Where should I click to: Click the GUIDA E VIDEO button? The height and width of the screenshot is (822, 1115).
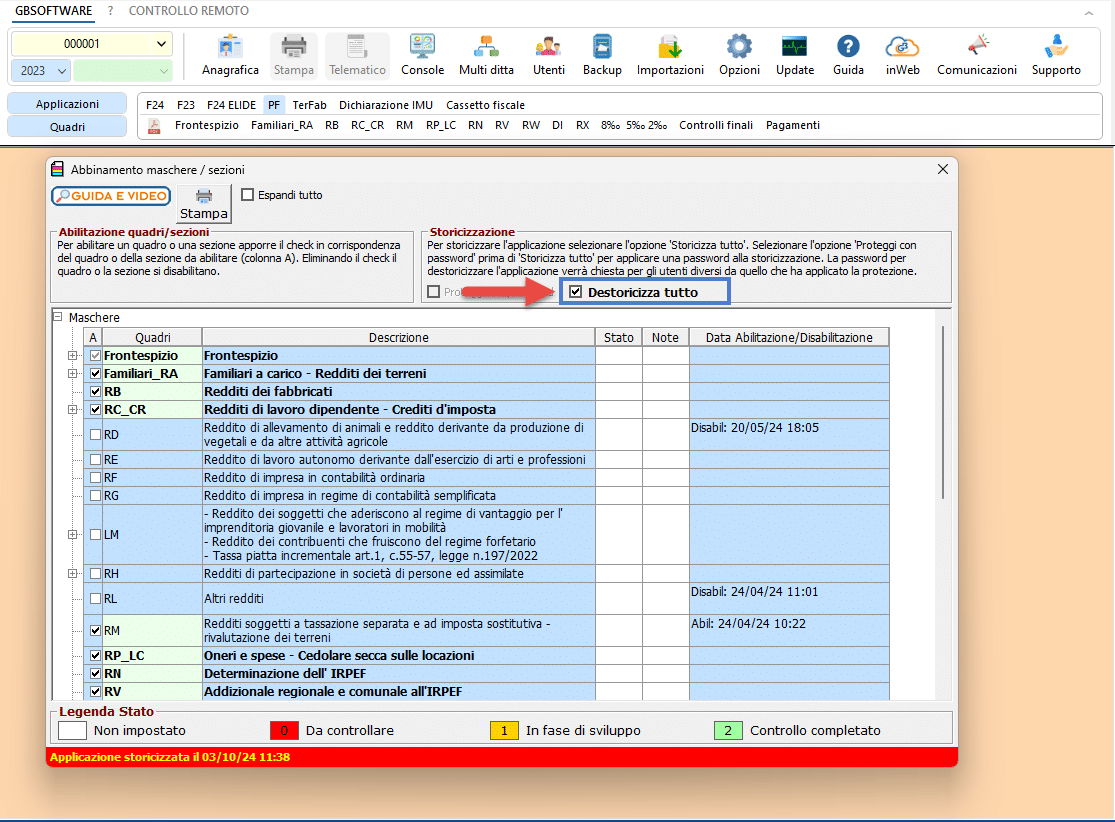pyautogui.click(x=111, y=196)
